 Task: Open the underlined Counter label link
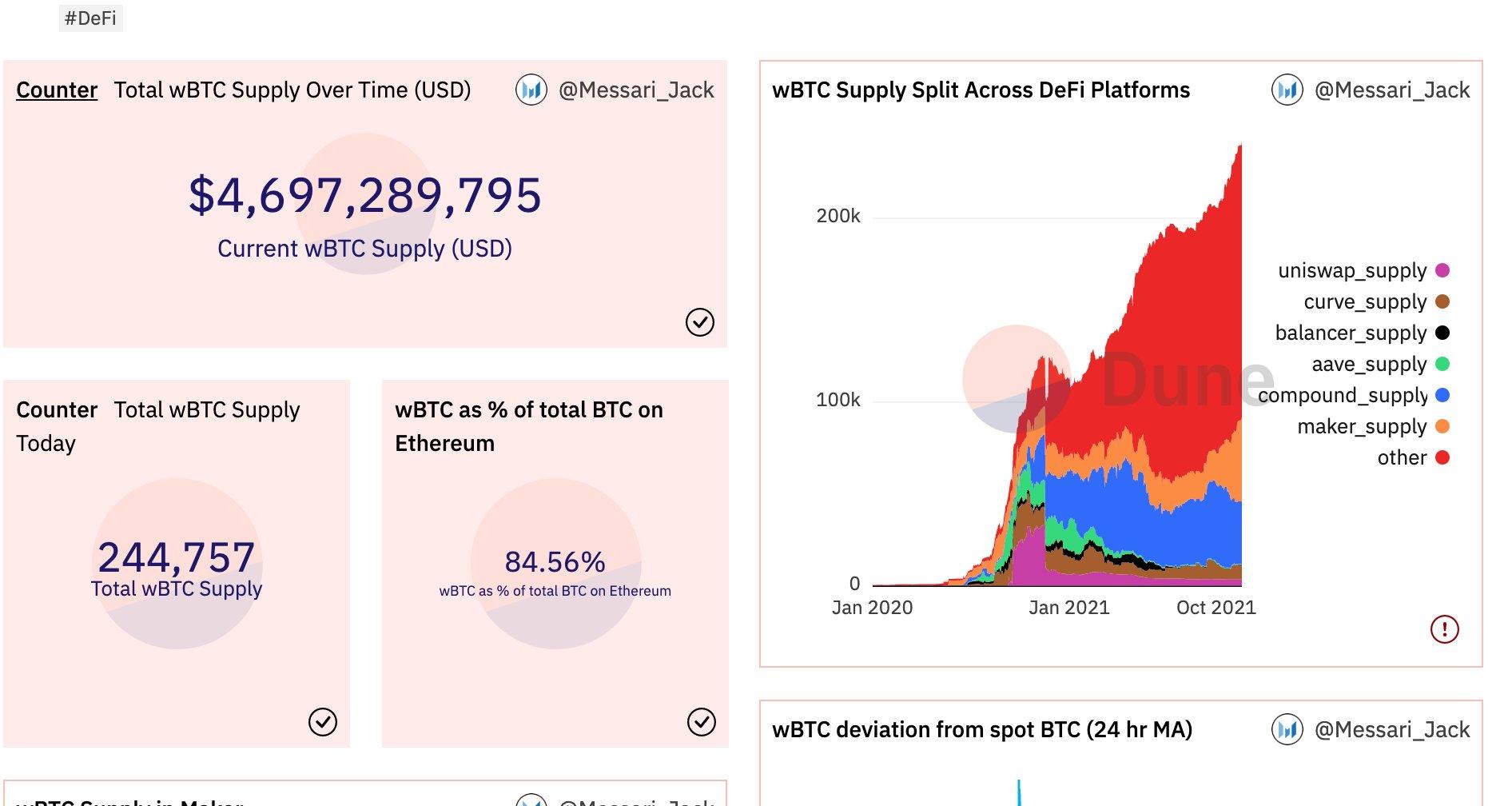click(x=56, y=90)
